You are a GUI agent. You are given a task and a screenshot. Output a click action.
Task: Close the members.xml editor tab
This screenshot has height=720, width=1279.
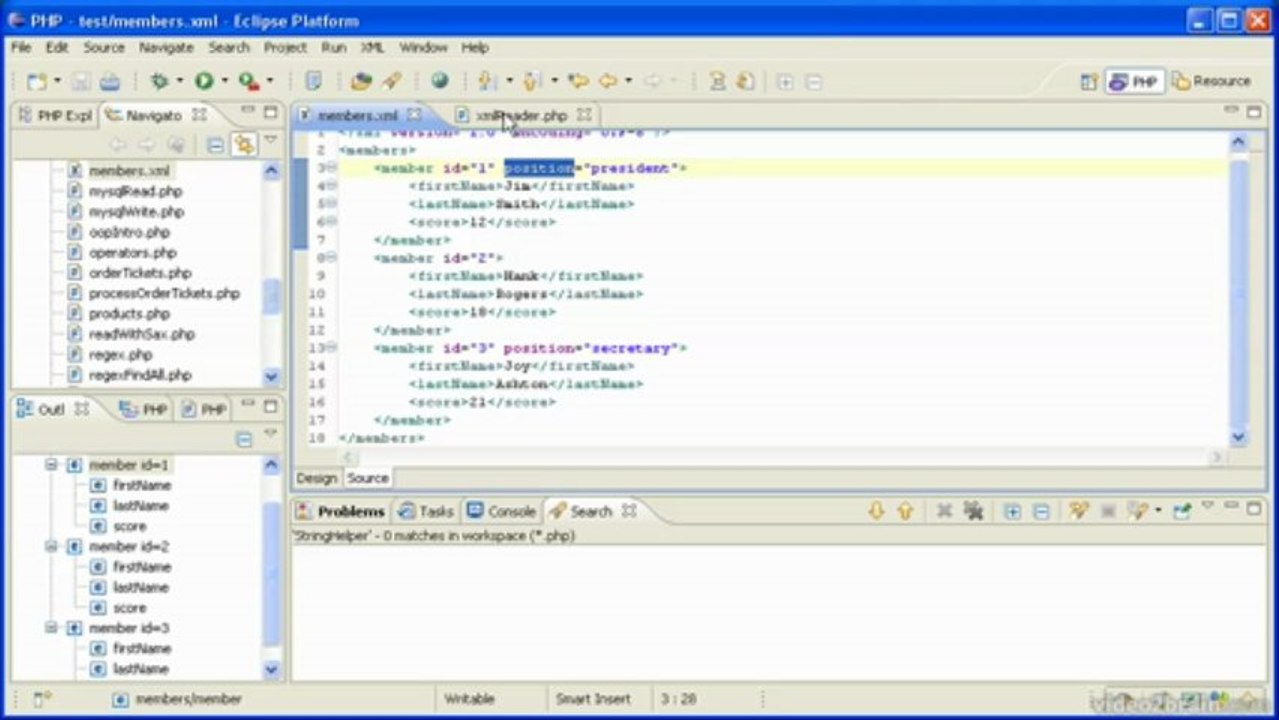(414, 115)
